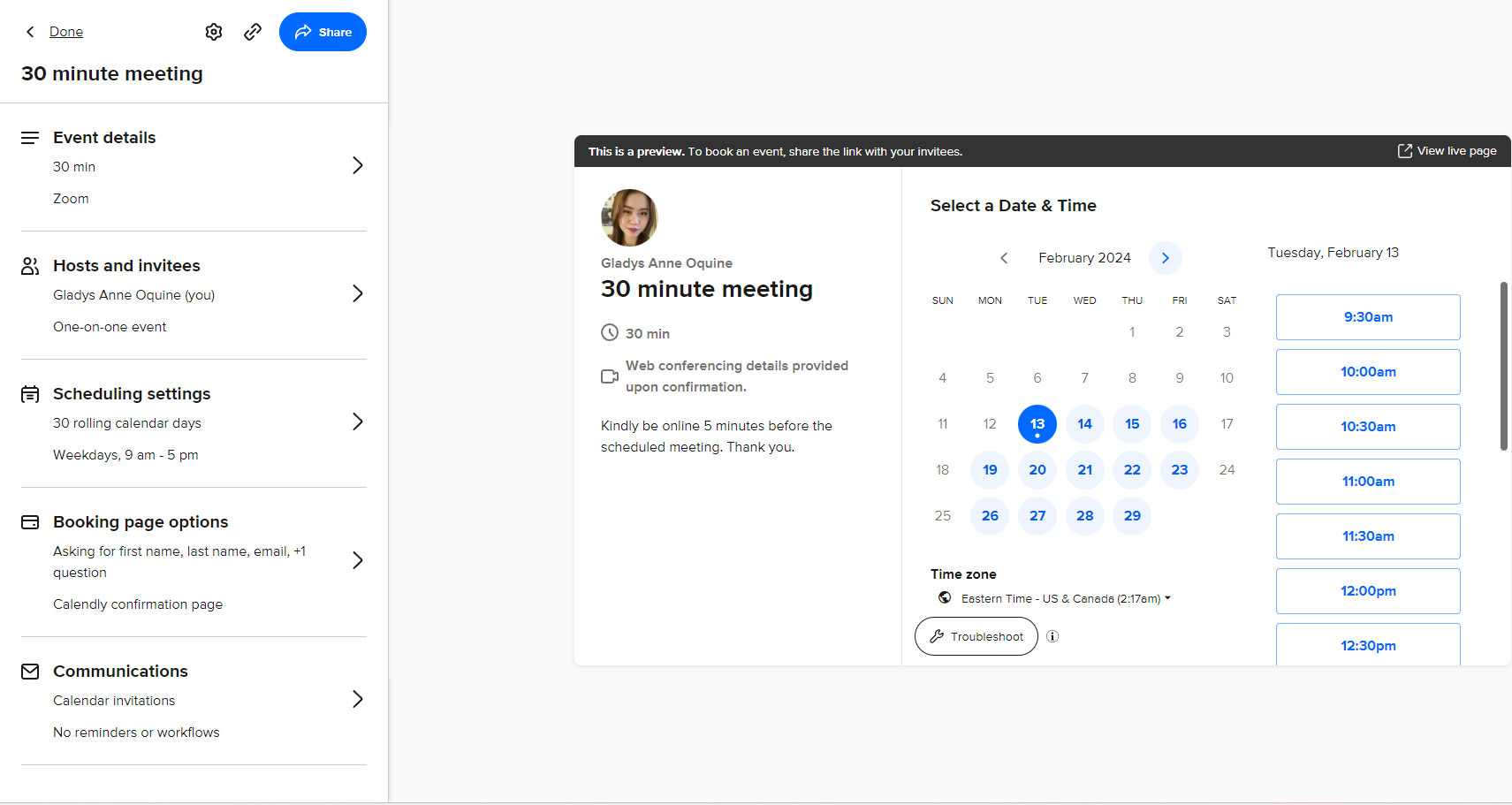Select February 29 on the calendar
Image resolution: width=1512 pixels, height=805 pixels.
1132,516
